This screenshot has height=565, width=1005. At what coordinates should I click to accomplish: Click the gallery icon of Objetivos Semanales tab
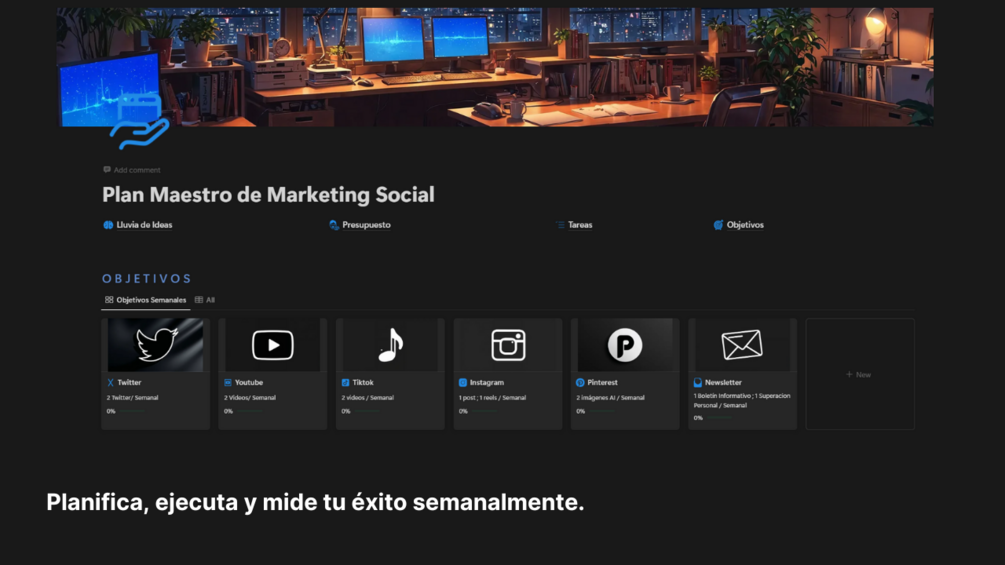pyautogui.click(x=109, y=300)
